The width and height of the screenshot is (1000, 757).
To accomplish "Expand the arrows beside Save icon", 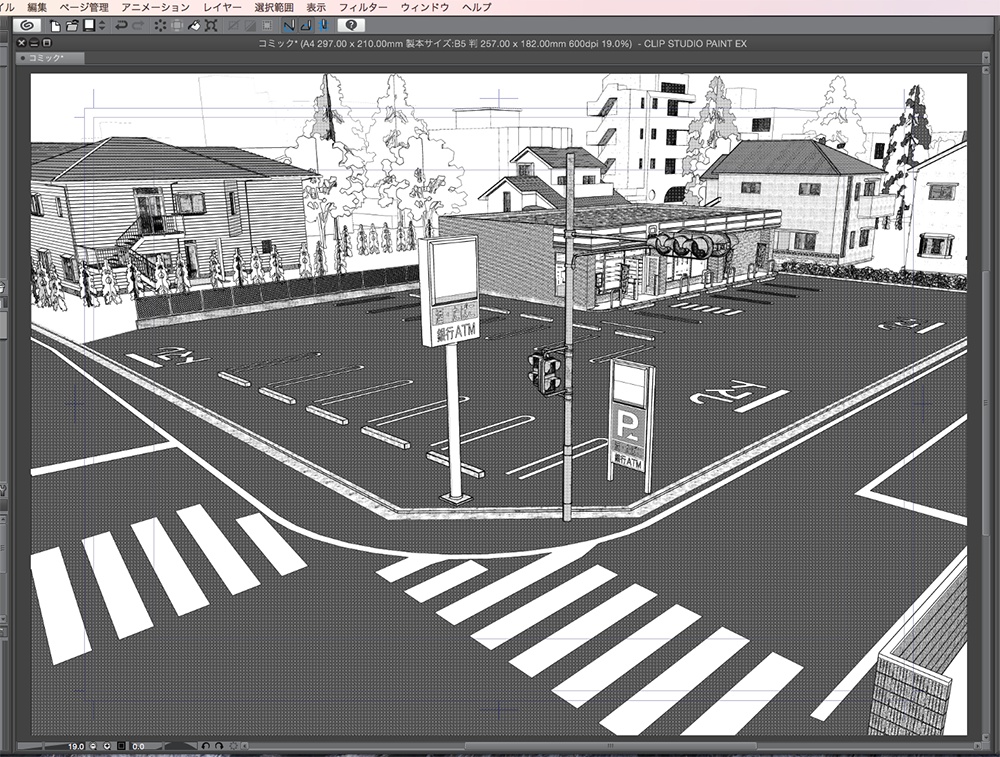I will tap(101, 25).
